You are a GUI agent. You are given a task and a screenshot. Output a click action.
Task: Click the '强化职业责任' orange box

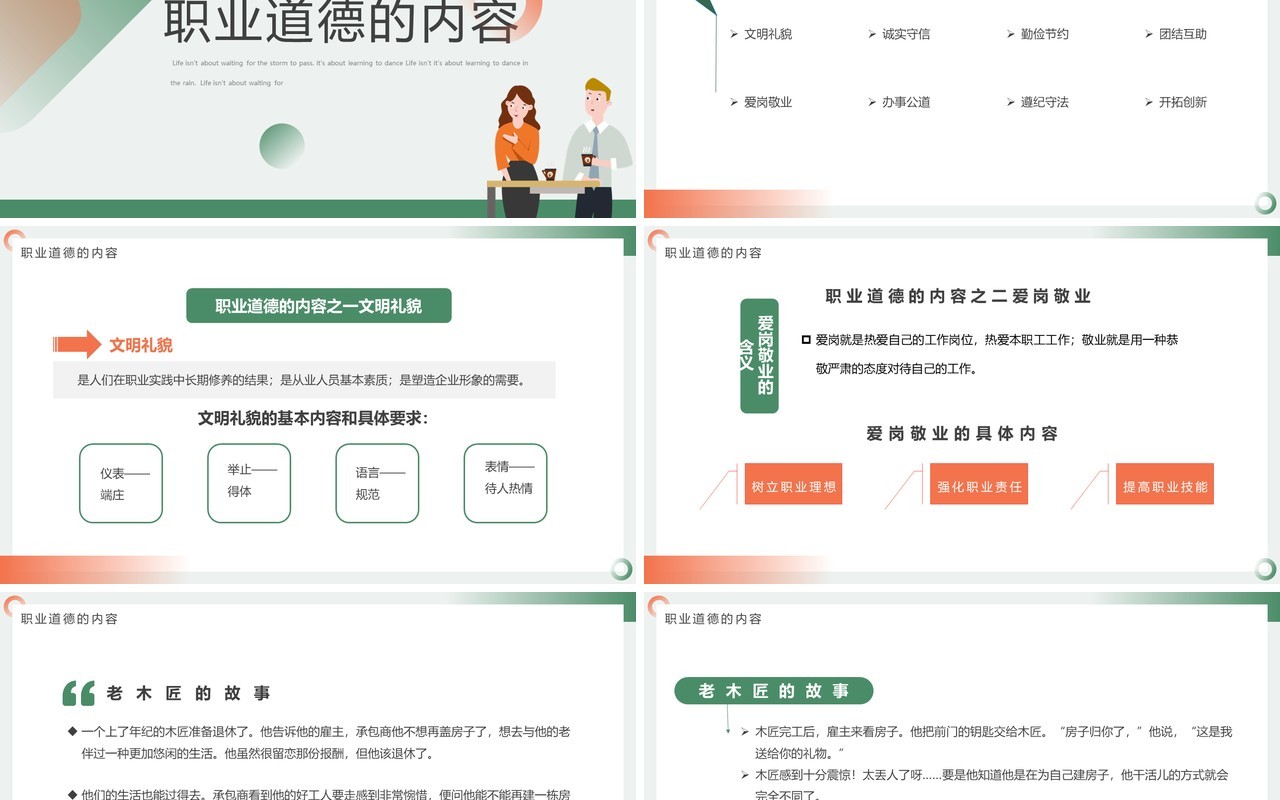979,484
